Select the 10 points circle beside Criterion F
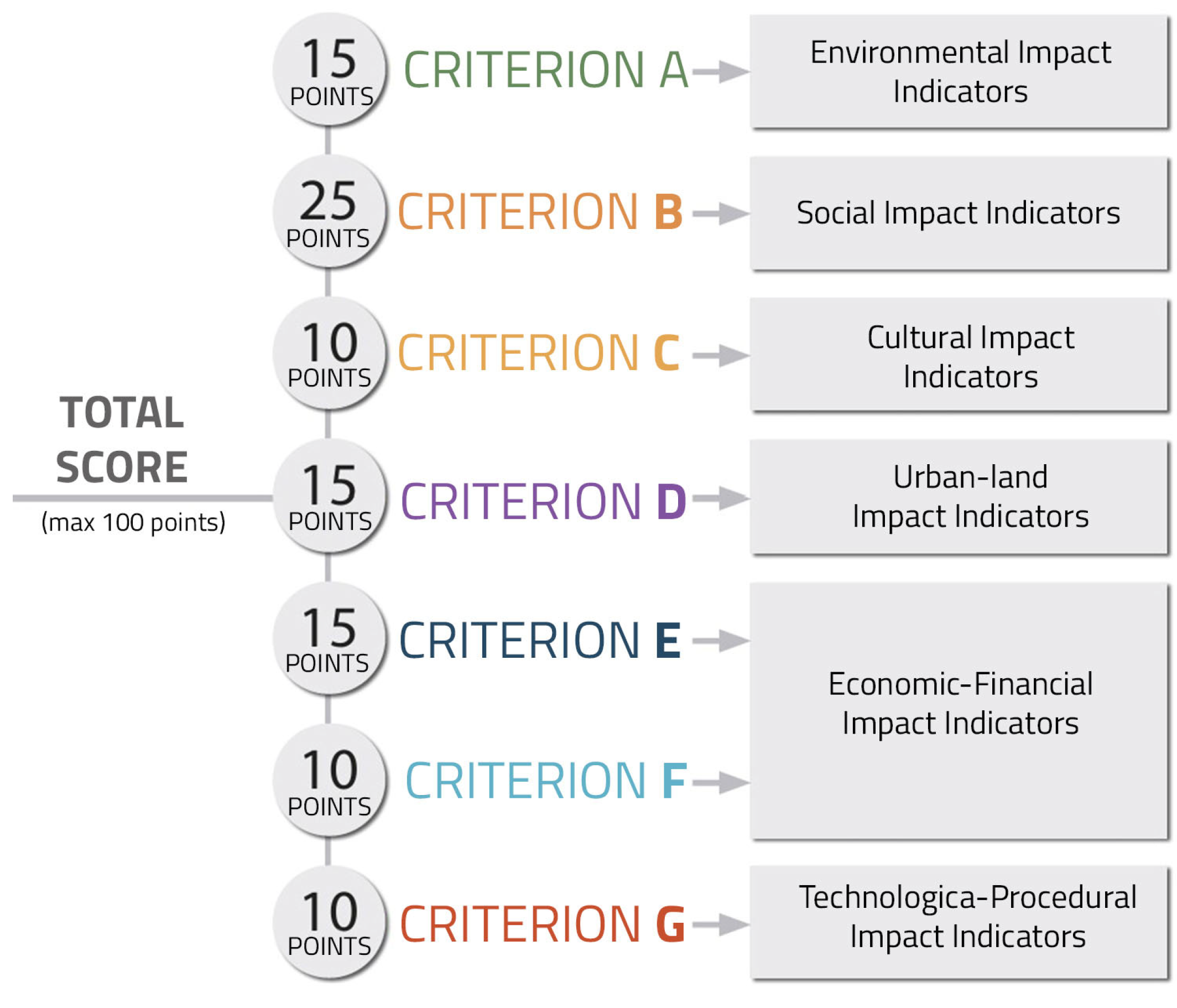This screenshot has width=1177, height=1008. [329, 781]
